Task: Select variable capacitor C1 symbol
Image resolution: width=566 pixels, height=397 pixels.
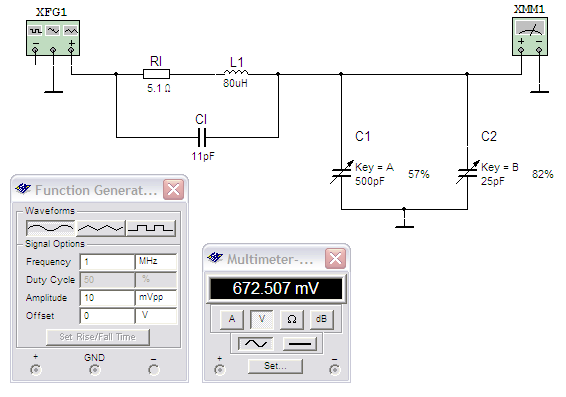Action: [341, 172]
